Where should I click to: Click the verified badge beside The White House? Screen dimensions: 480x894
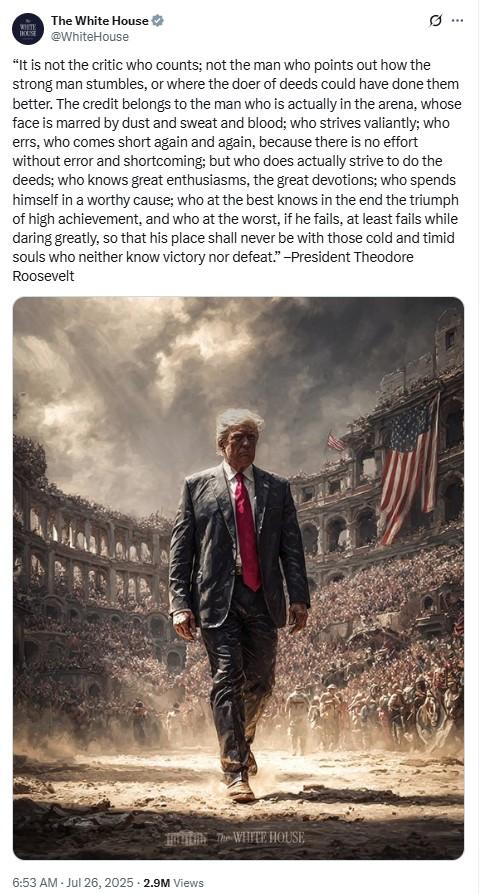158,21
